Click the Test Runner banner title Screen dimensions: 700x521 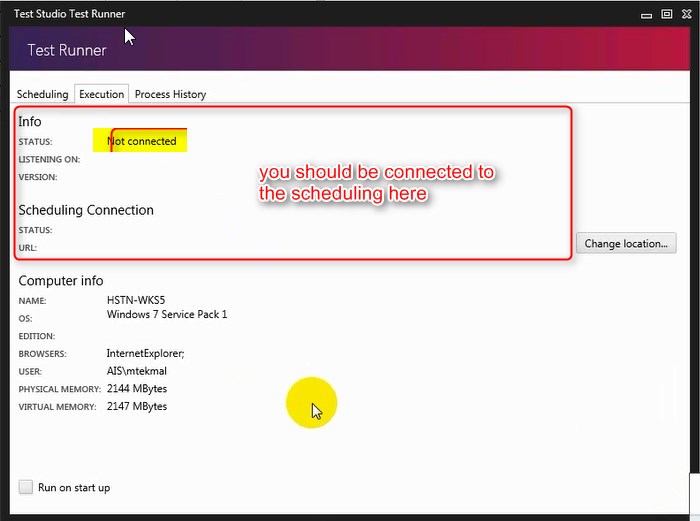point(67,50)
